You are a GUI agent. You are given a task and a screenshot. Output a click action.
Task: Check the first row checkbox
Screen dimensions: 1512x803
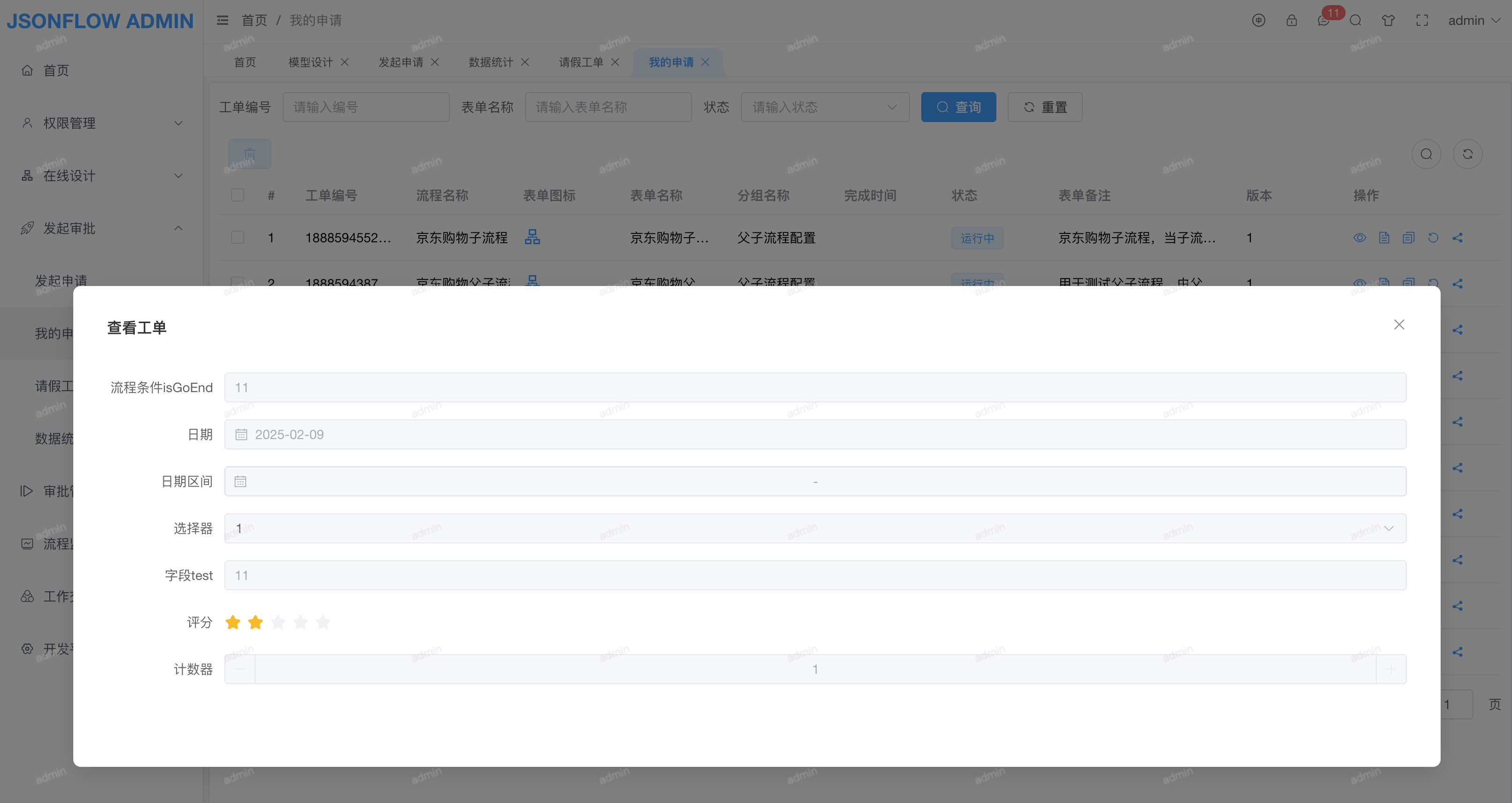click(237, 237)
